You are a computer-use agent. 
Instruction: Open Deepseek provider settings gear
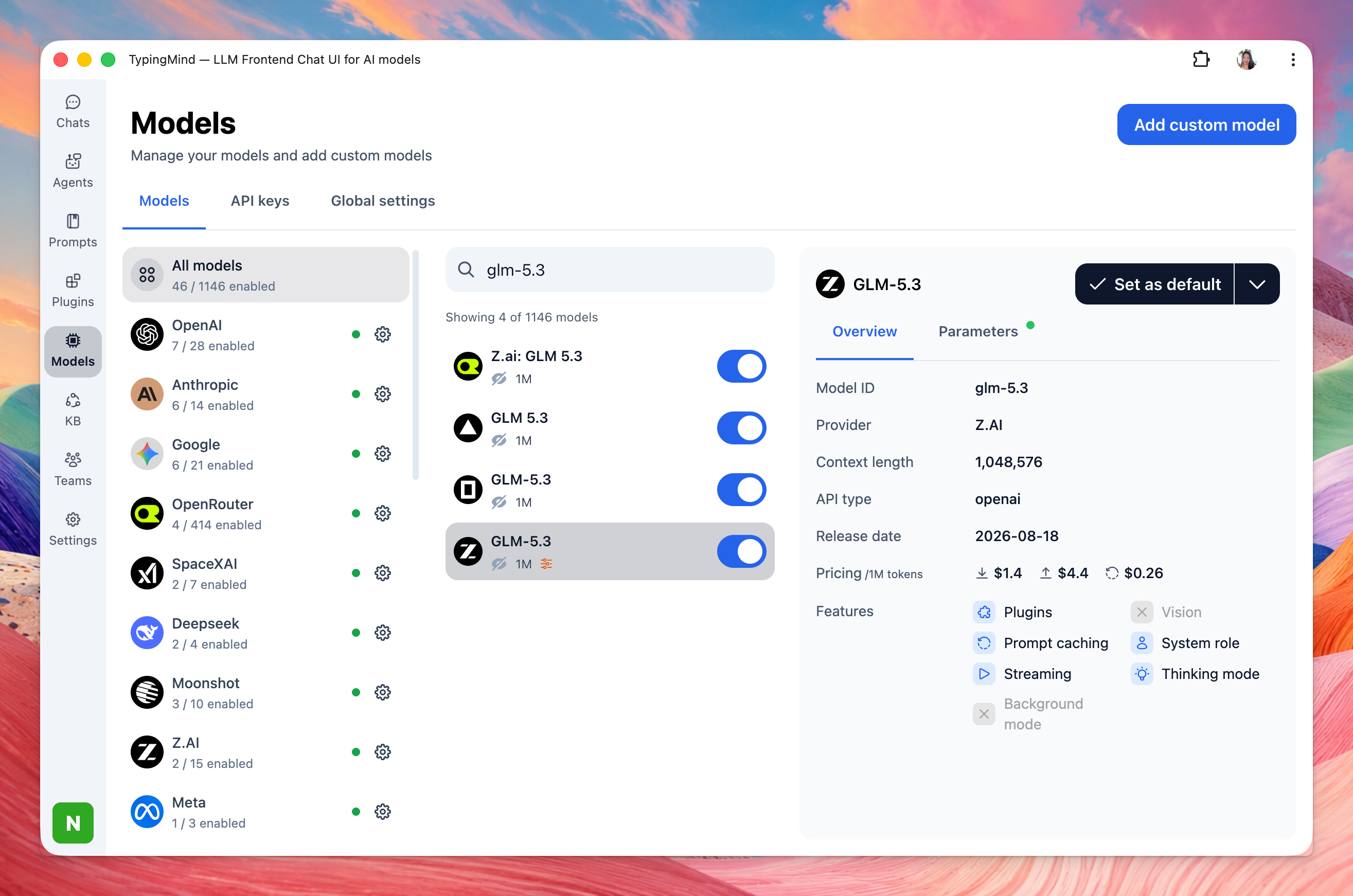(382, 633)
